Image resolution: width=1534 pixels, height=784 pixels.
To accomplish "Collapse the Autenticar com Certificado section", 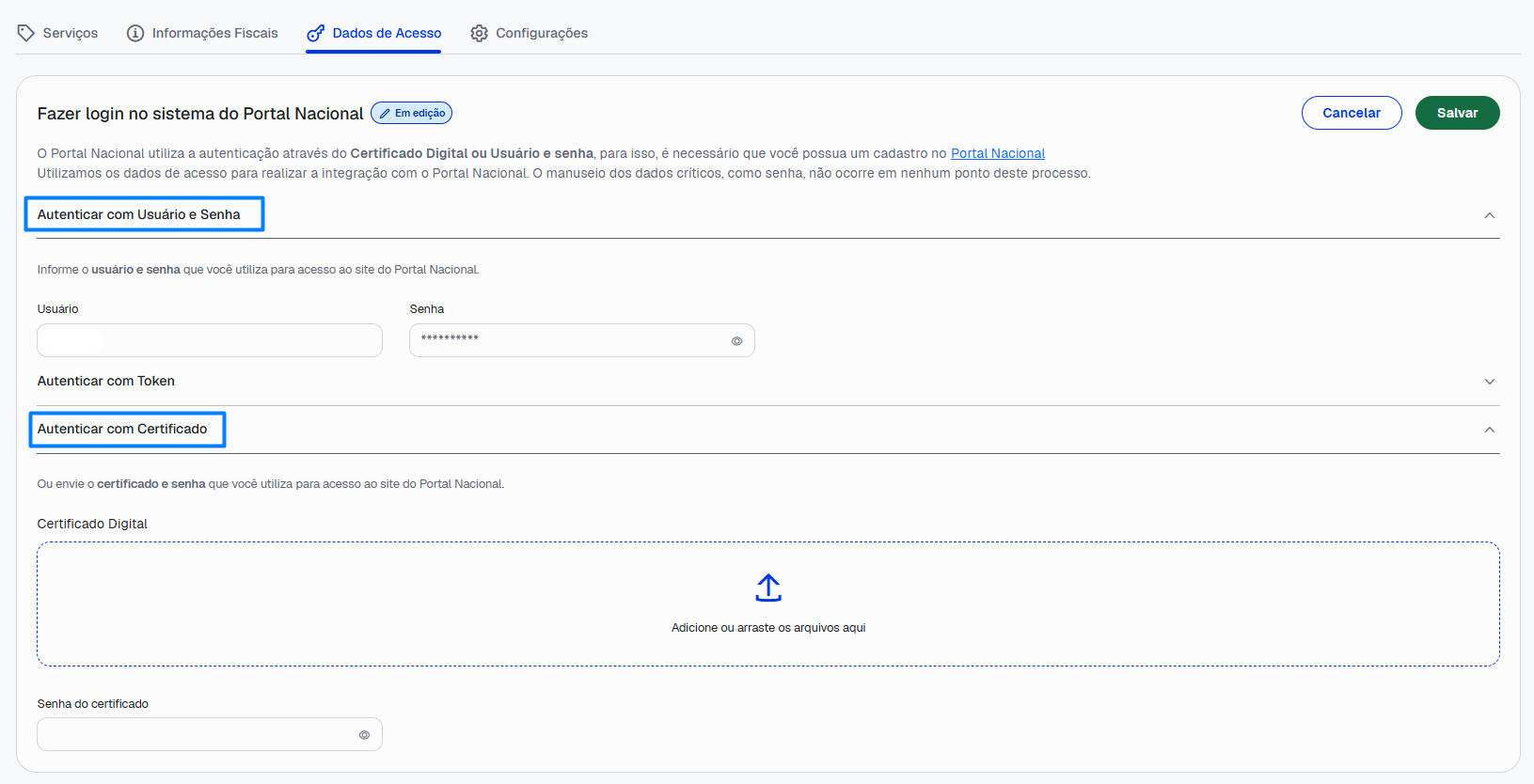I will click(1490, 430).
